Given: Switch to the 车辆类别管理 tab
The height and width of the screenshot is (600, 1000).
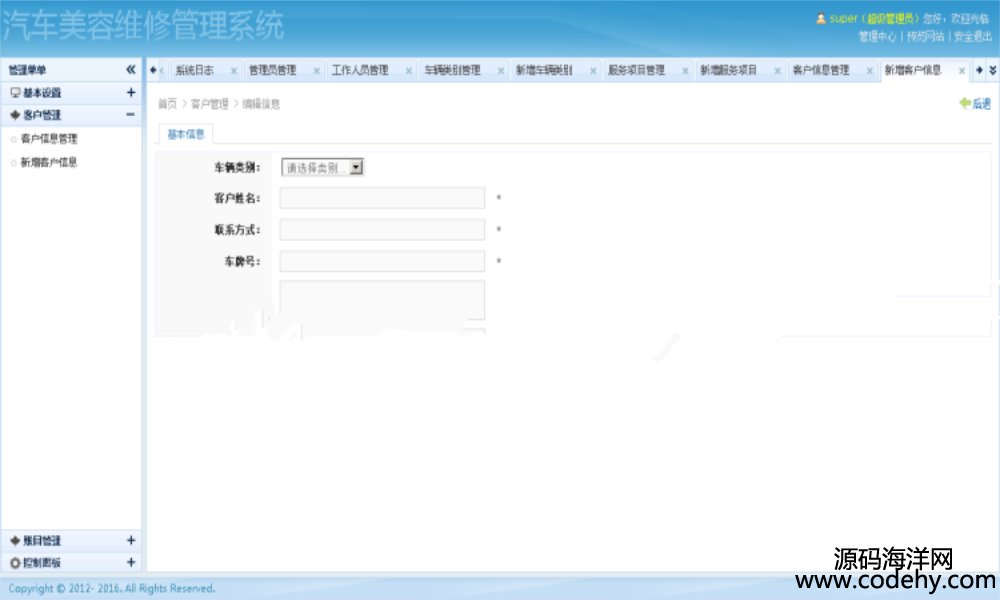Looking at the screenshot, I should pos(452,71).
